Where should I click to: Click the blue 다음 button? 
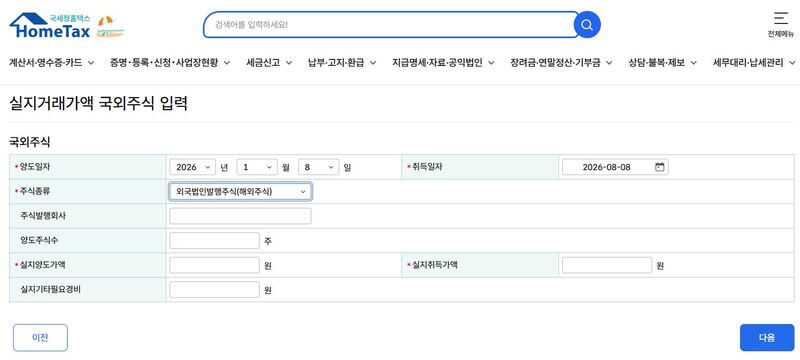point(767,338)
